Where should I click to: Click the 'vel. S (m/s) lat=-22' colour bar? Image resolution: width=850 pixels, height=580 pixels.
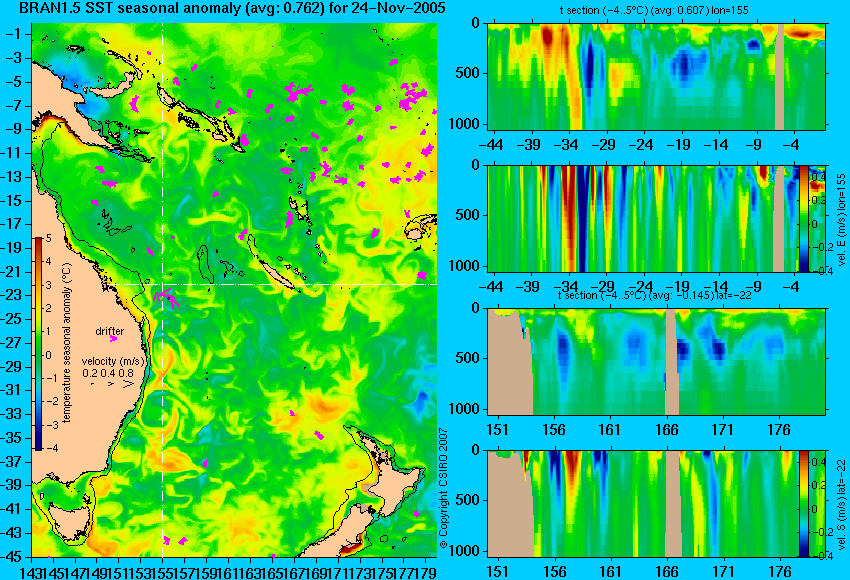pyautogui.click(x=803, y=504)
